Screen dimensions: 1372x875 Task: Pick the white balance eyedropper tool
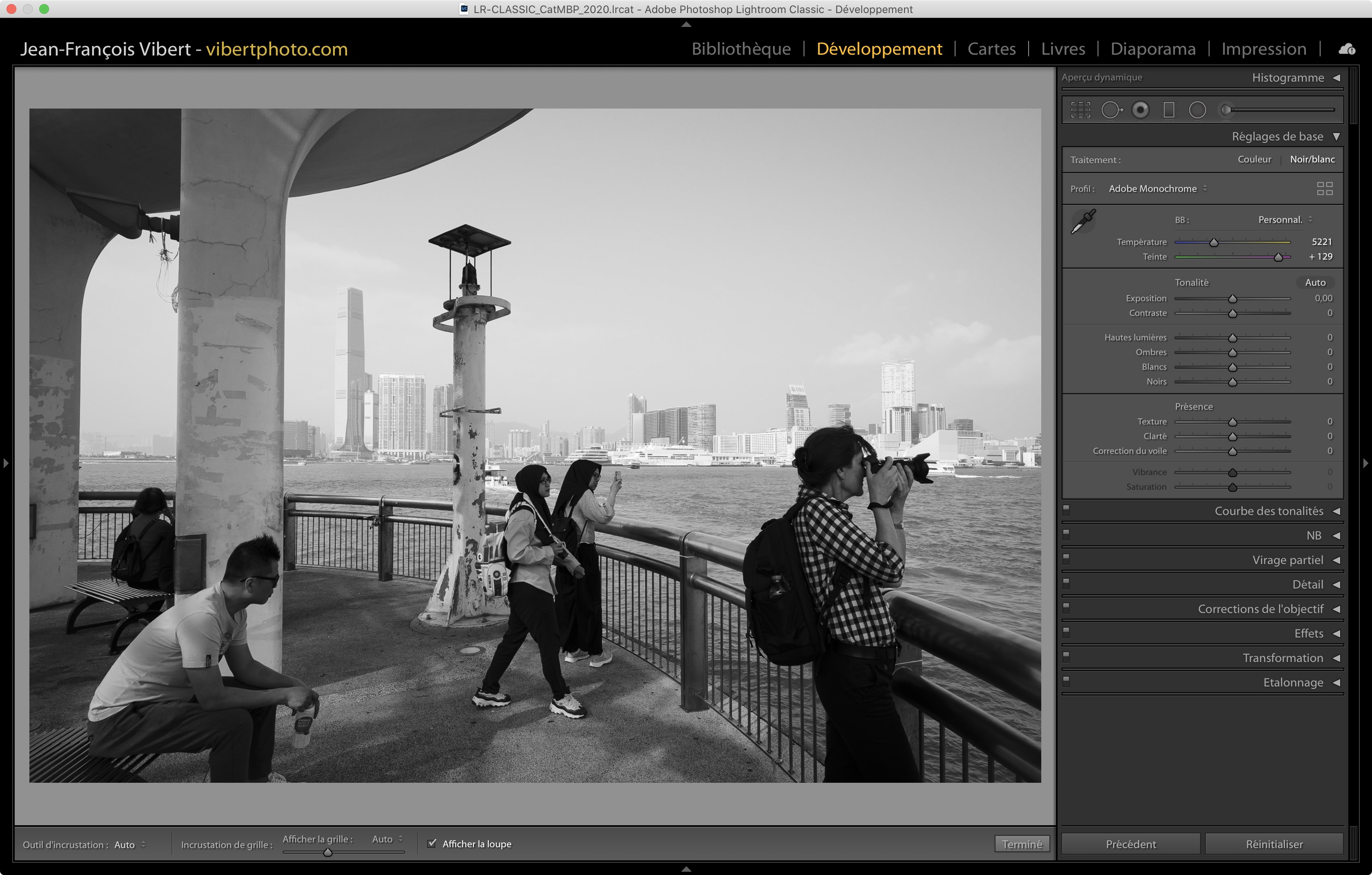[1083, 222]
